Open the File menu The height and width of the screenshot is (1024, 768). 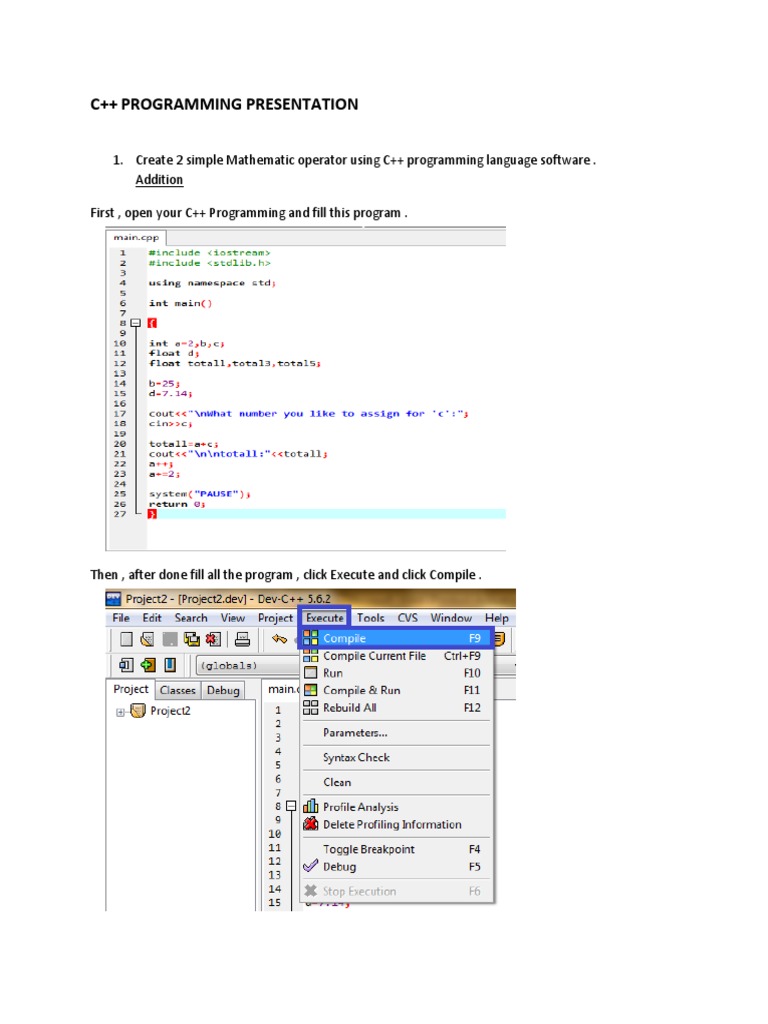pos(121,618)
